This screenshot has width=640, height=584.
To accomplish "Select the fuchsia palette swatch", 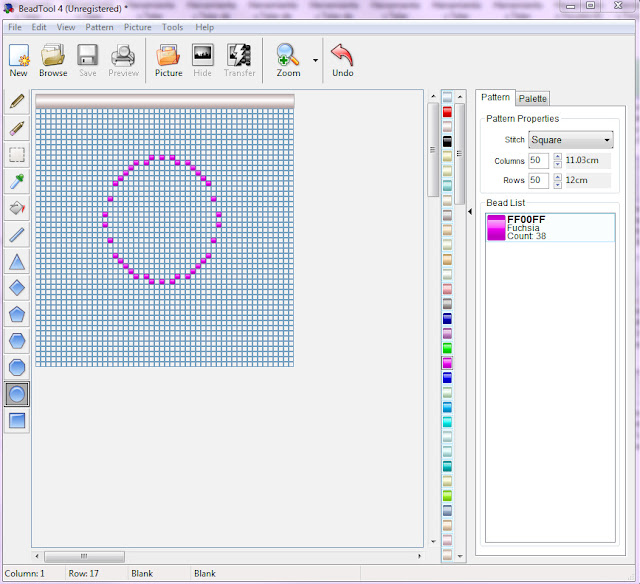I will click(447, 363).
